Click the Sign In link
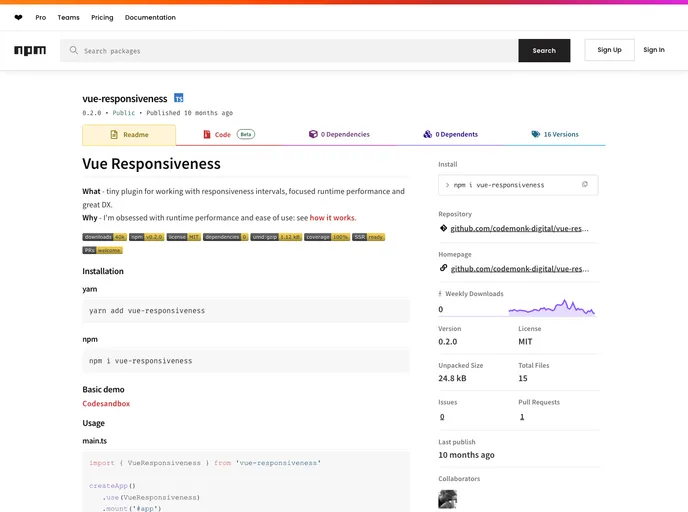 pyautogui.click(x=654, y=50)
